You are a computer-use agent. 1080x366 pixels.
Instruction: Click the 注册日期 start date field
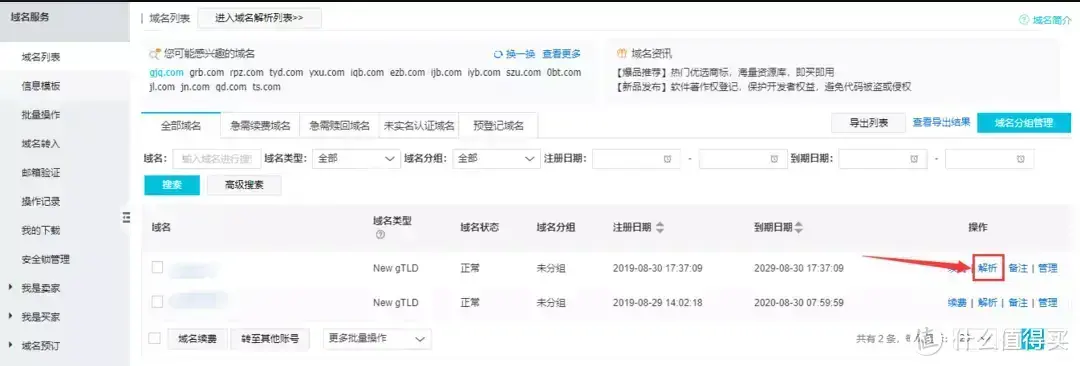[636, 159]
